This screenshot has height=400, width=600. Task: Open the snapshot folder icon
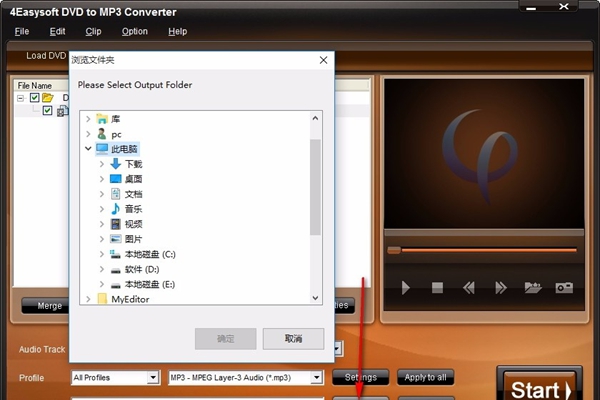point(533,287)
